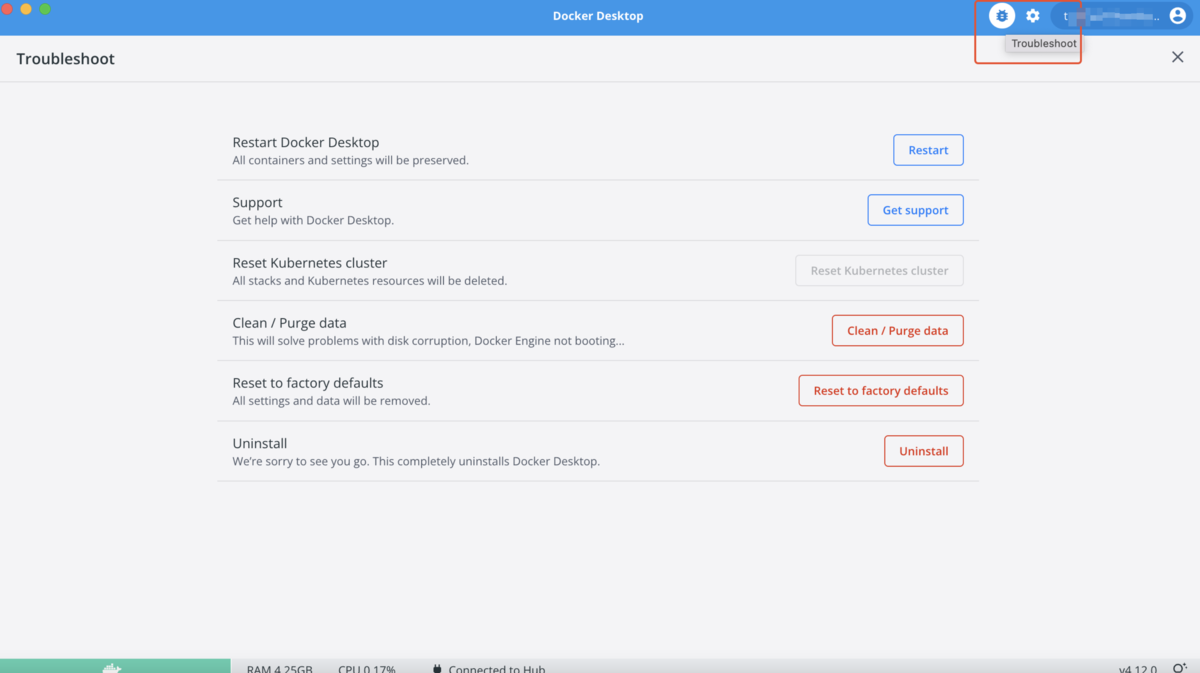Click the blurred username in the title bar

point(1112,16)
